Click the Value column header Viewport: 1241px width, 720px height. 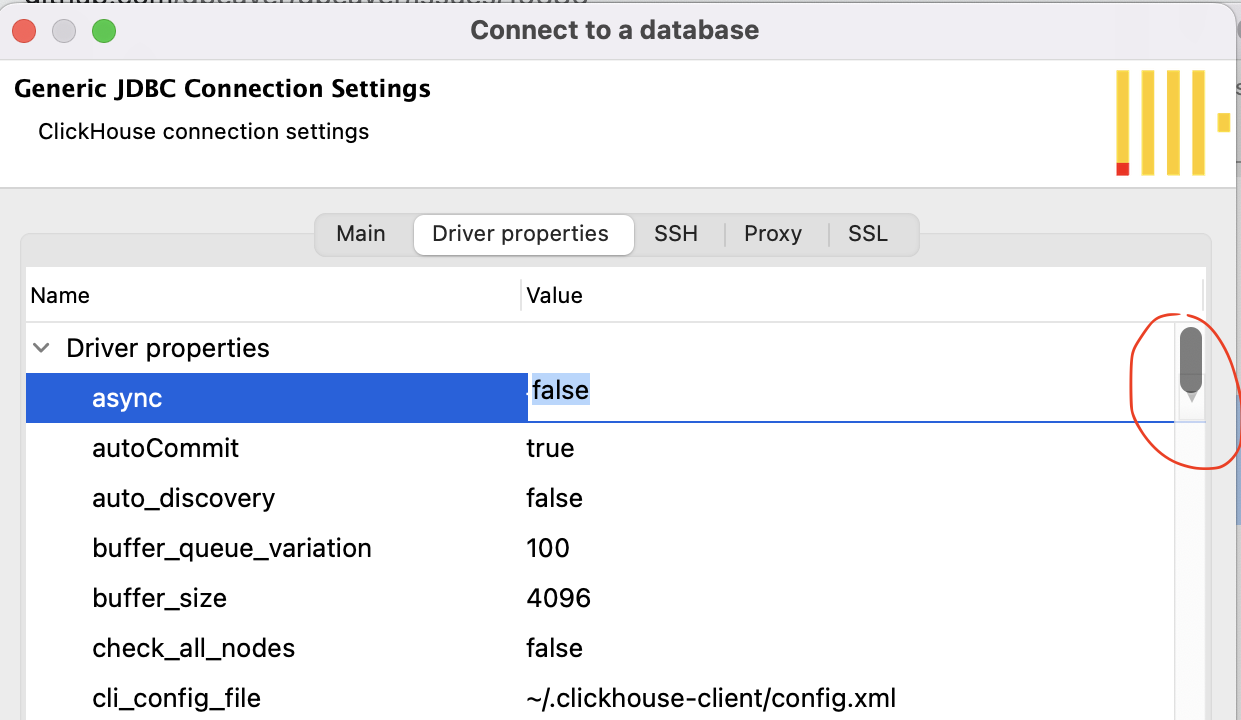point(554,295)
